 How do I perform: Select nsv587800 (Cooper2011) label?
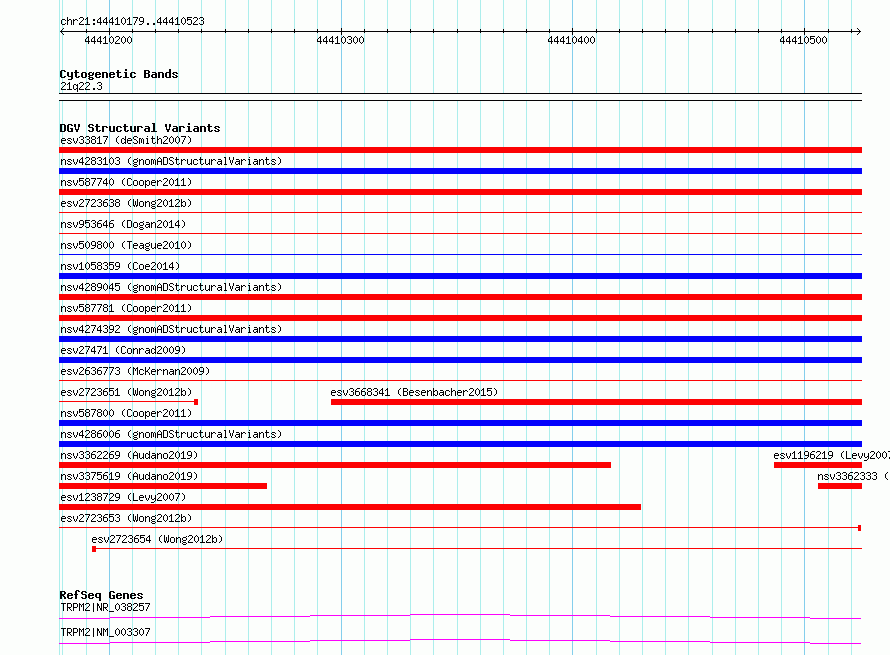coord(126,413)
